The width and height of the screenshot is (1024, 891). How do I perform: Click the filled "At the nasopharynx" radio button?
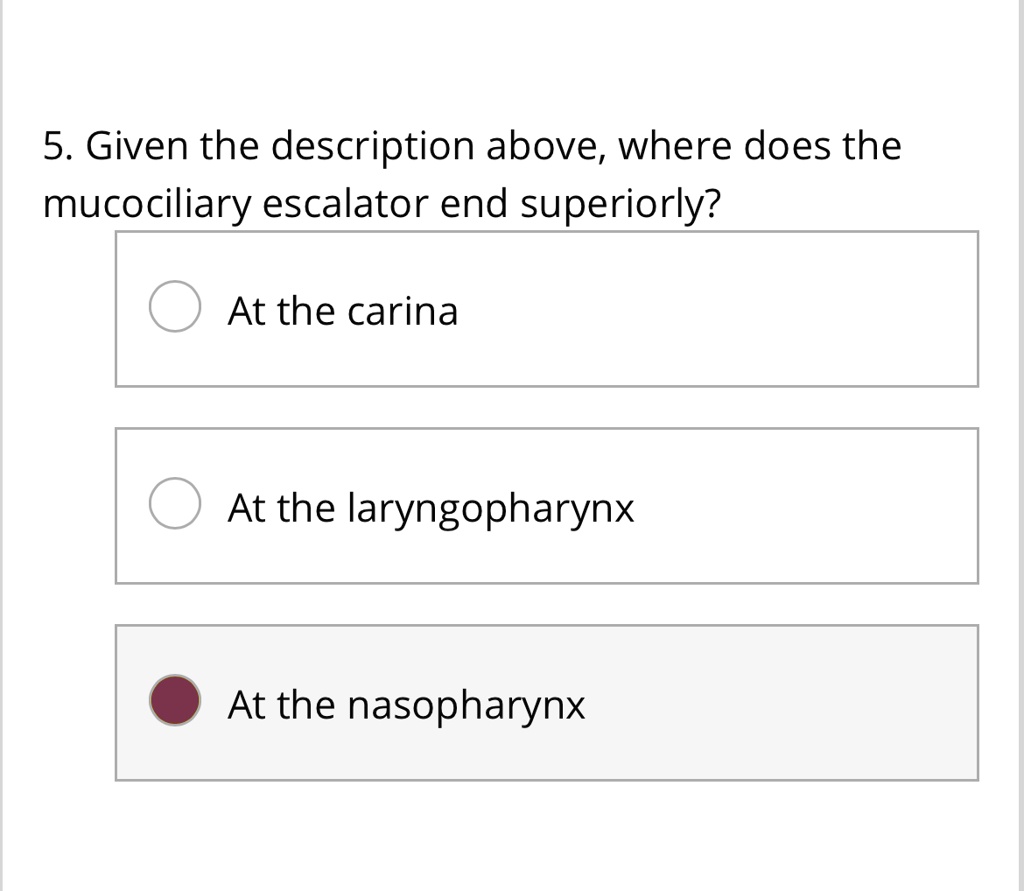coord(174,703)
